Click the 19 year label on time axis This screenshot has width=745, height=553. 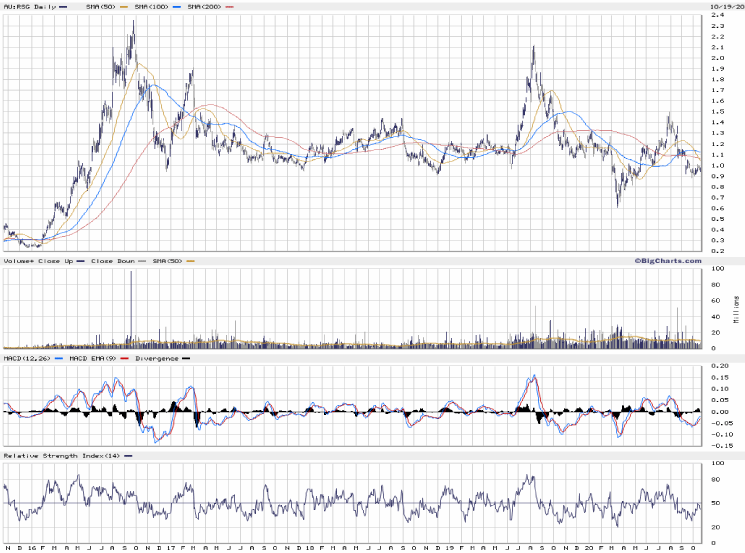coord(449,548)
